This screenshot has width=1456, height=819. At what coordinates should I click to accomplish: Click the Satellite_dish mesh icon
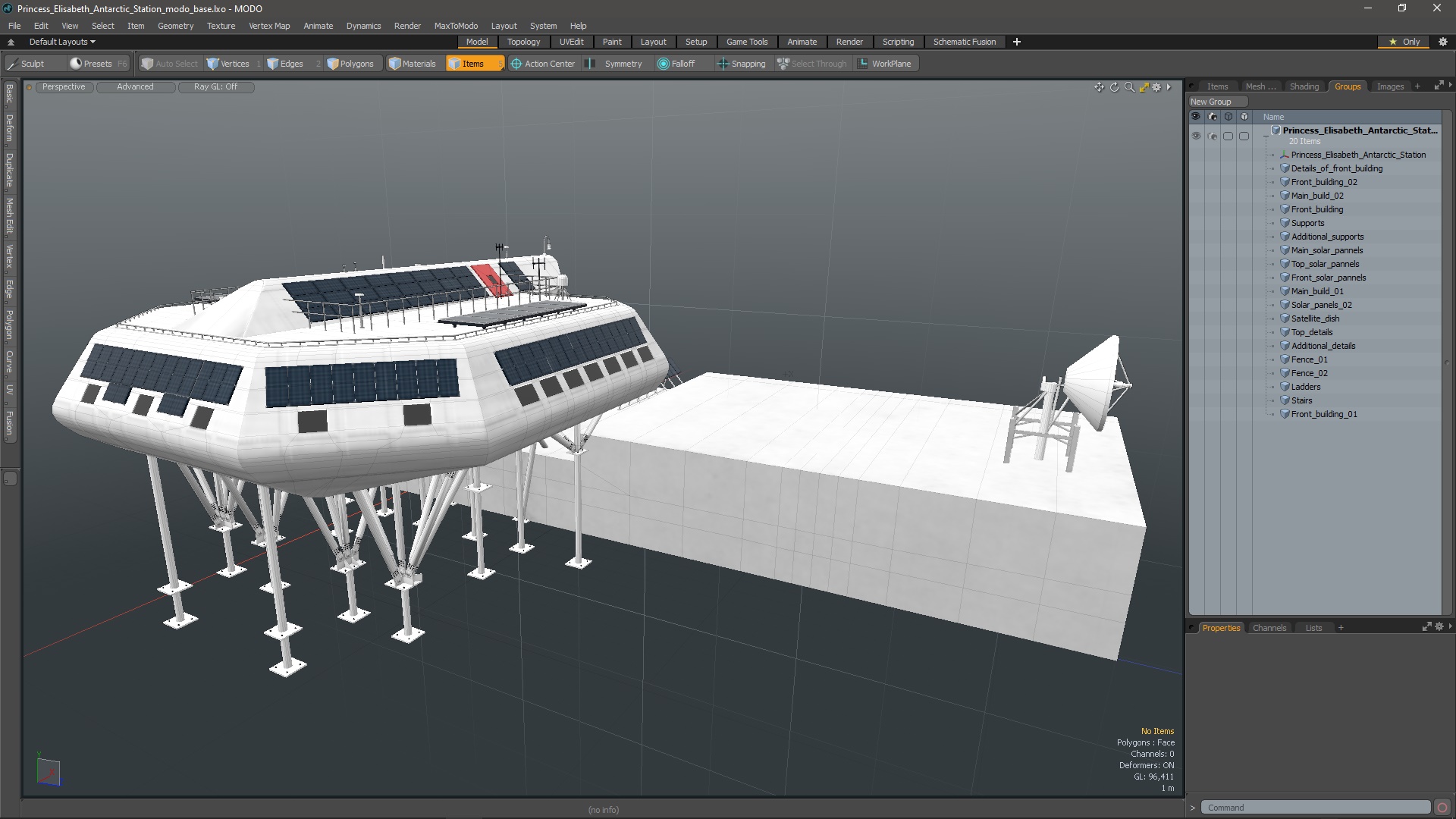pos(1285,318)
